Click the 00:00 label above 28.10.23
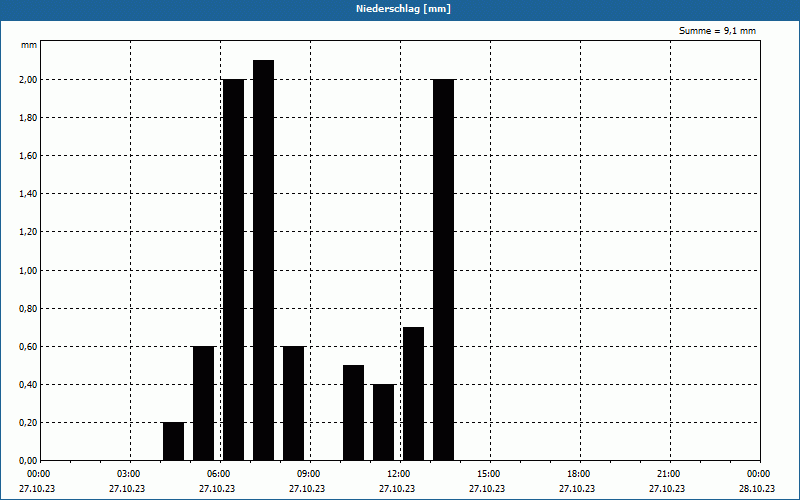Screen dimensions: 800x500 (758, 474)
